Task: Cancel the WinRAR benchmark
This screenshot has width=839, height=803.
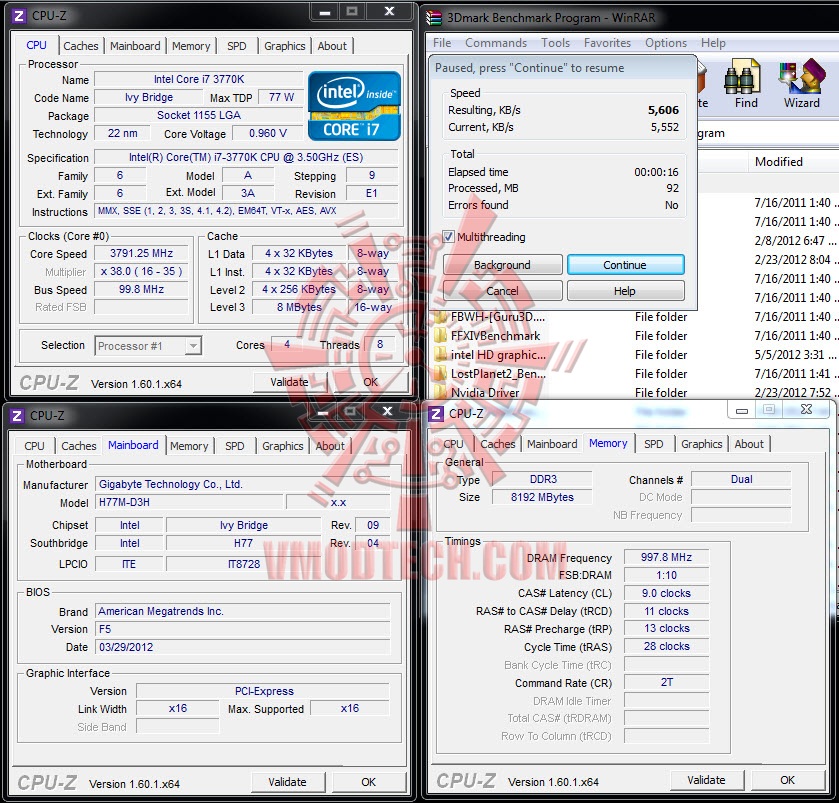Action: (x=502, y=291)
